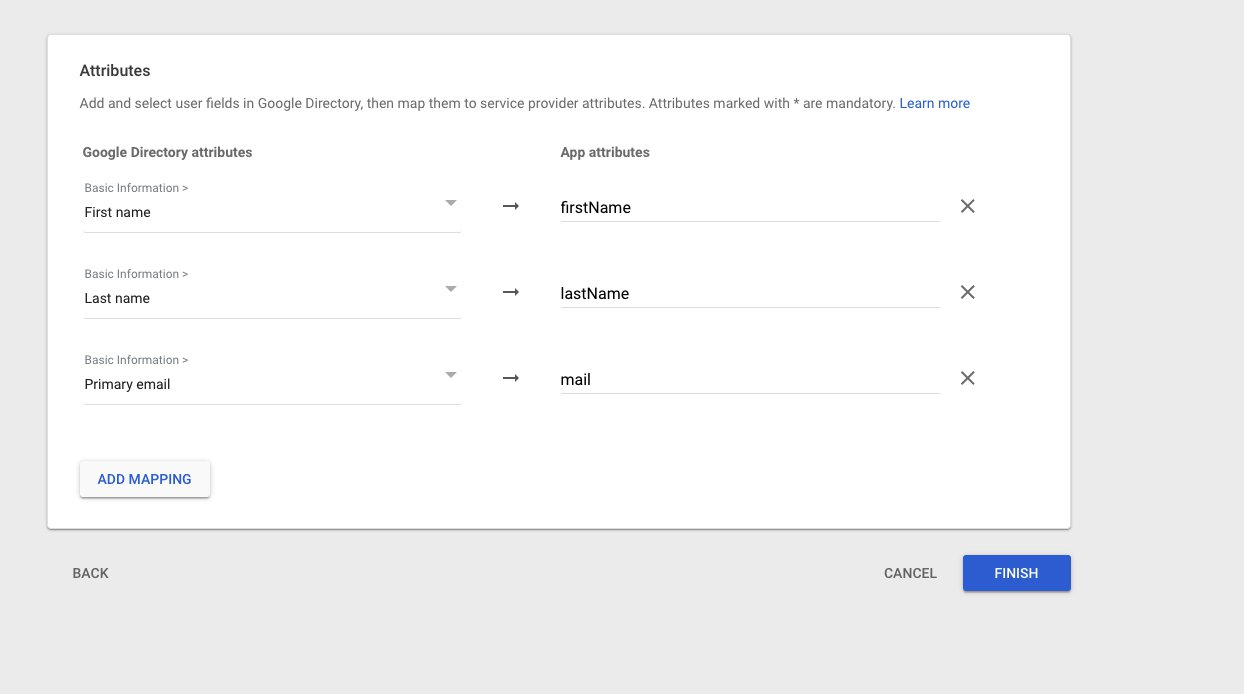Open the Learn more link
1244x694 pixels.
click(x=934, y=103)
